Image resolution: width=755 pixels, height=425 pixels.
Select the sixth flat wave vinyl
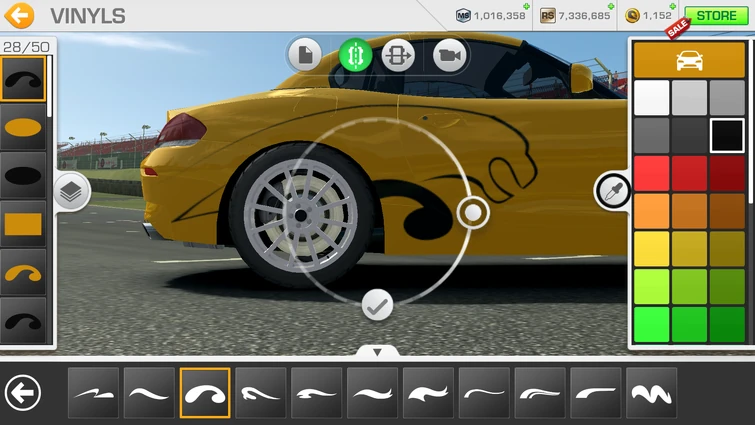point(373,393)
